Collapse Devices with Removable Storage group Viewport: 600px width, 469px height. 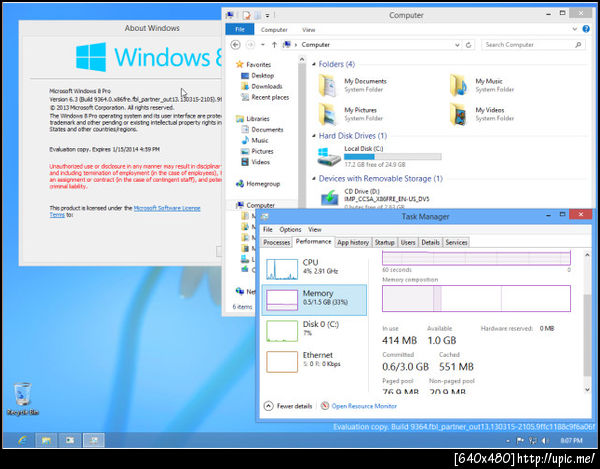[x=314, y=179]
